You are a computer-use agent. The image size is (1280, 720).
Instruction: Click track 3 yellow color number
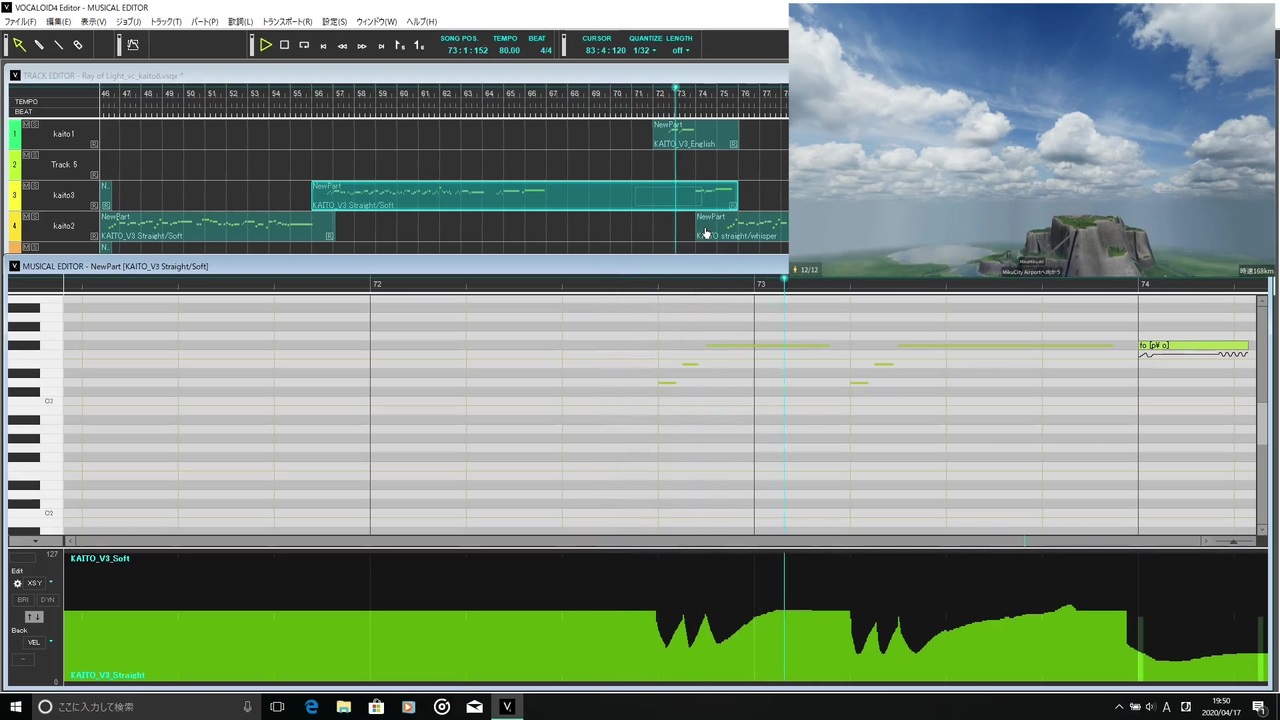14,195
